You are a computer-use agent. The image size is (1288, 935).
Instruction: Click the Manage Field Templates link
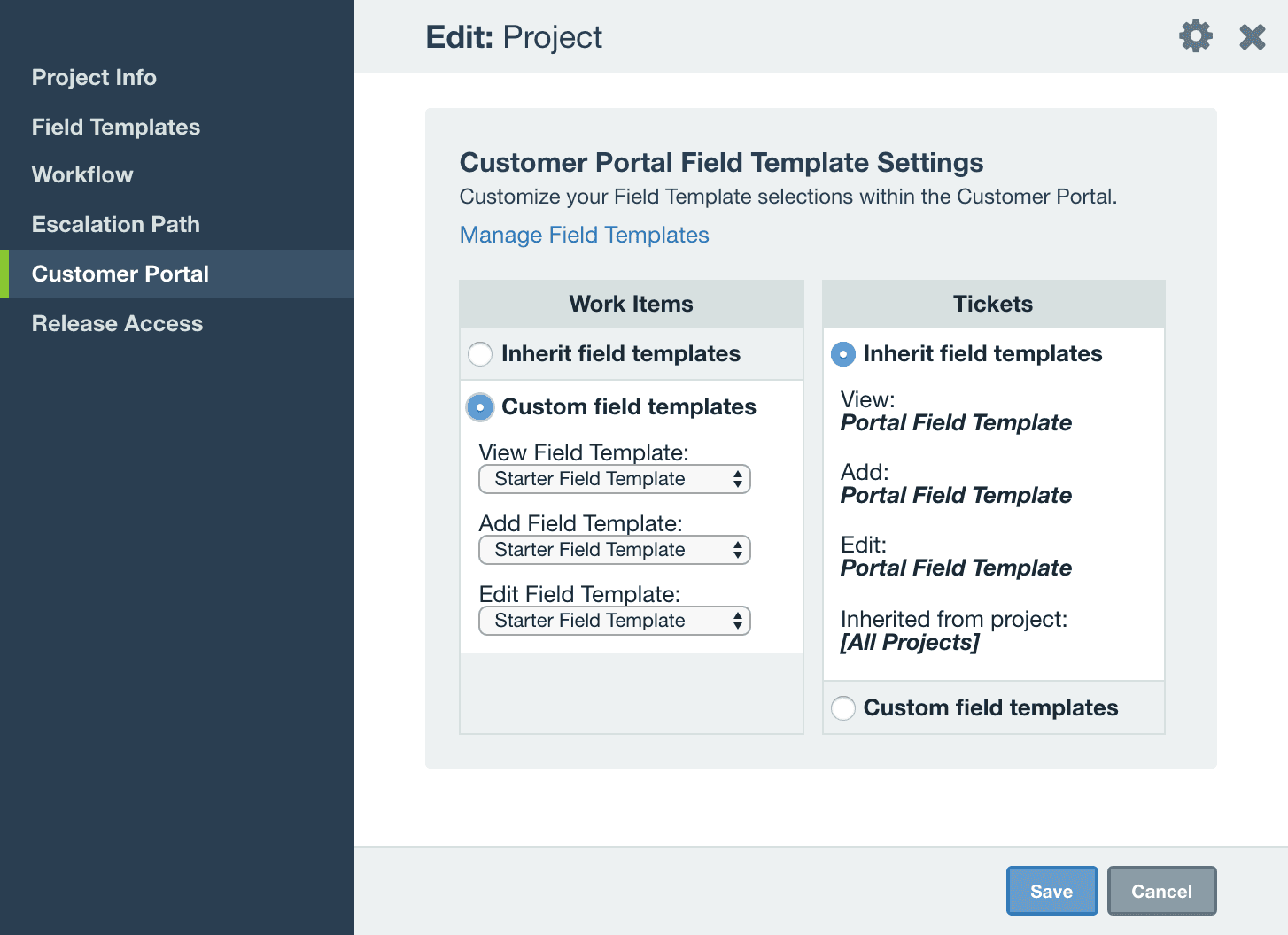click(584, 235)
